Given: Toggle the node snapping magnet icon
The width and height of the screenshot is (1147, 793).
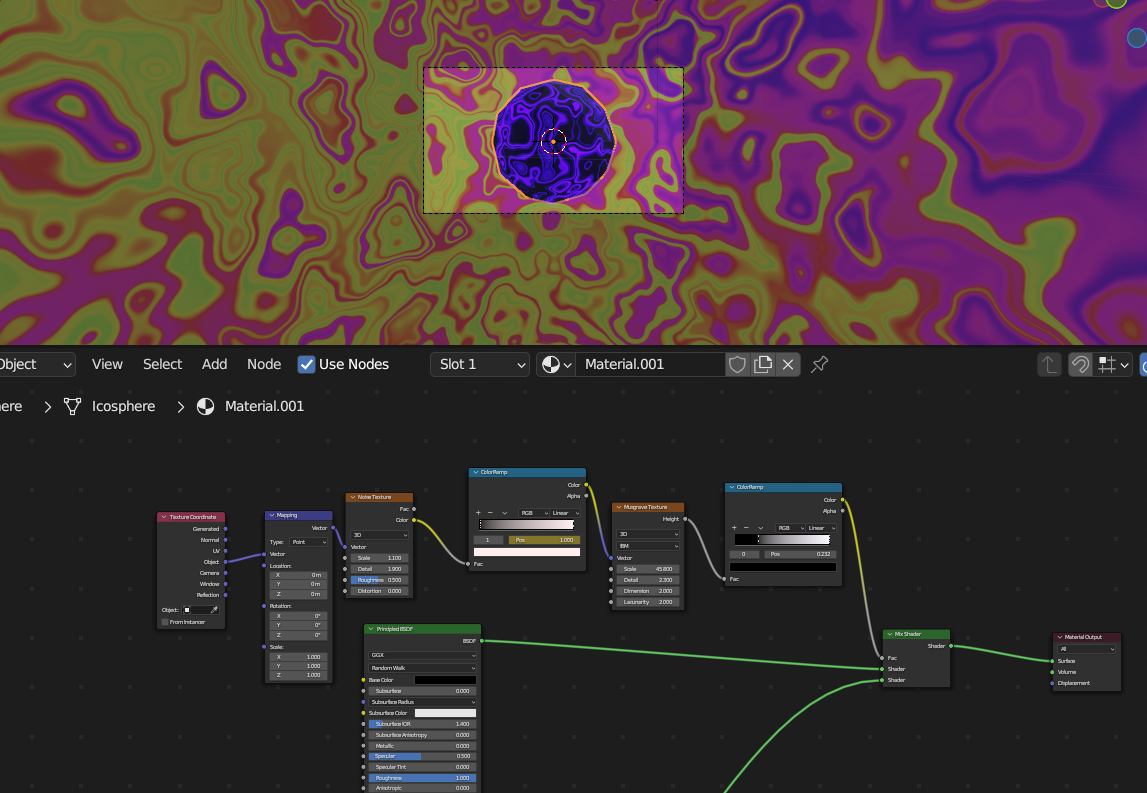Looking at the screenshot, I should [x=1080, y=364].
